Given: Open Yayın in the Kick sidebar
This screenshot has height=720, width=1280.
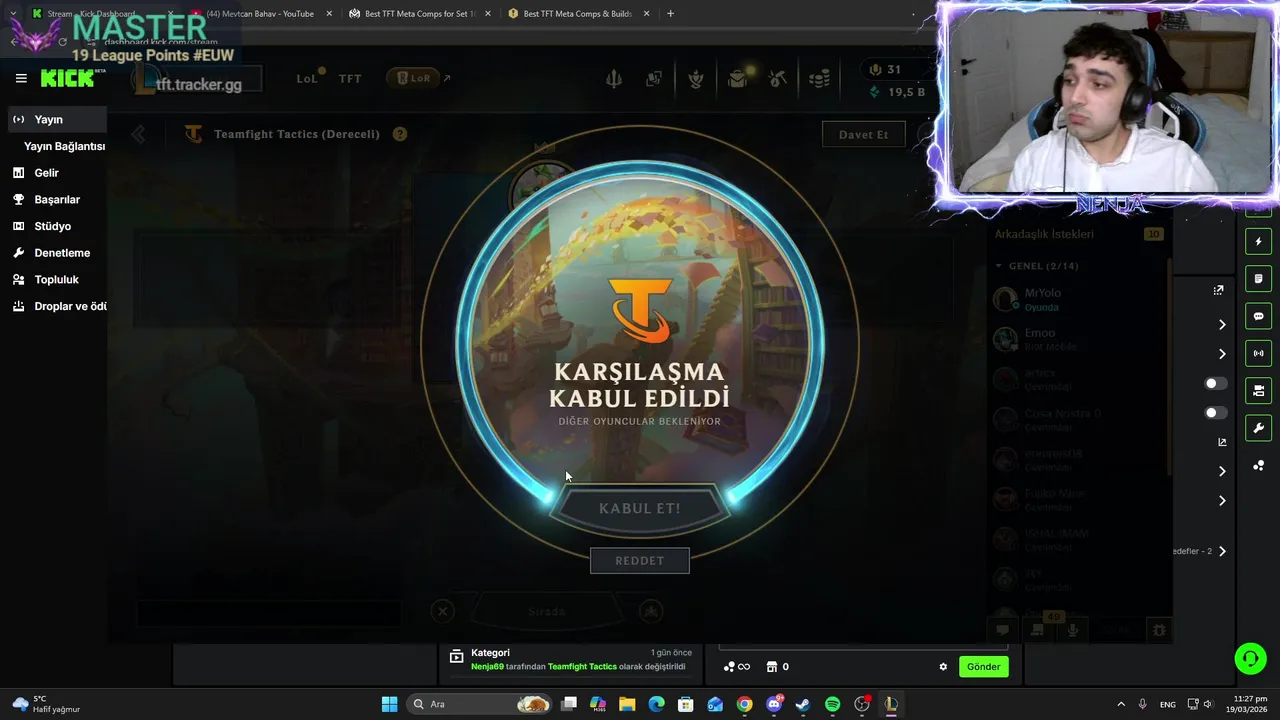Looking at the screenshot, I should pyautogui.click(x=55, y=119).
